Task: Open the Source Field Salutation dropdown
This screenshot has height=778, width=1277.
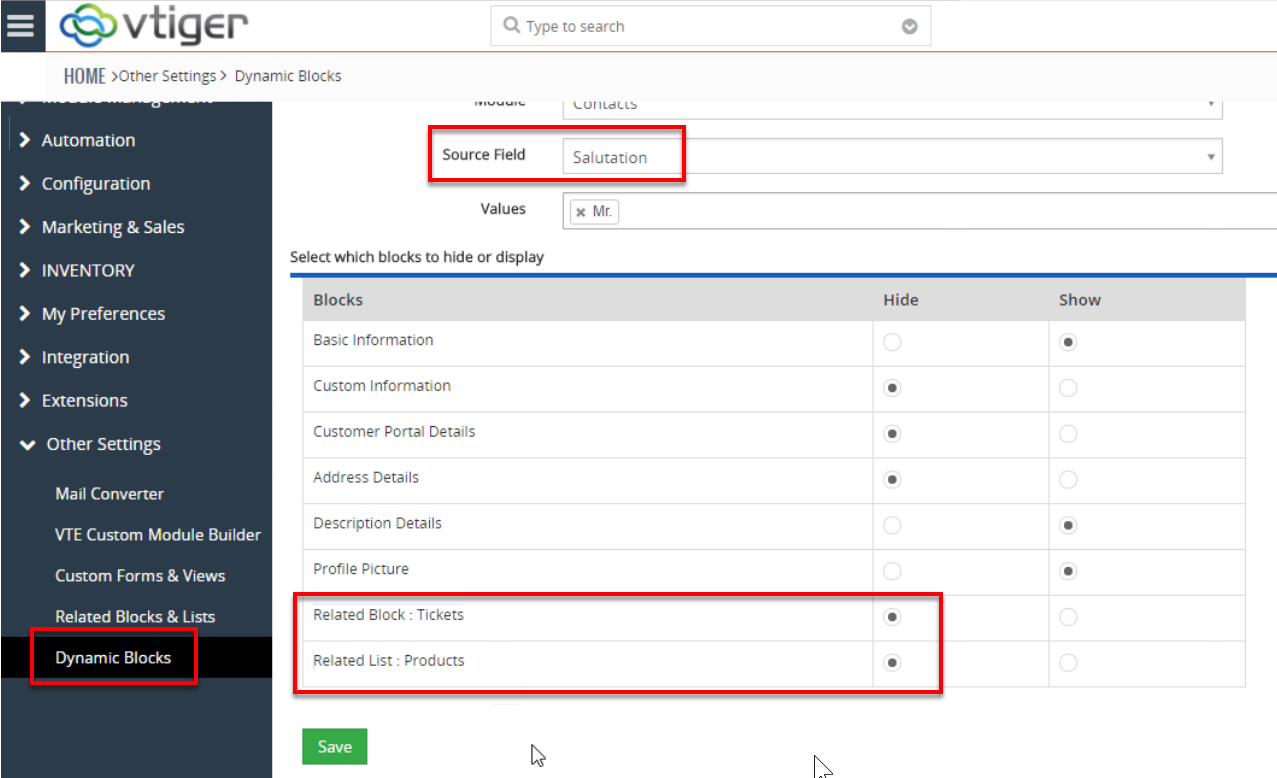Action: (x=892, y=157)
